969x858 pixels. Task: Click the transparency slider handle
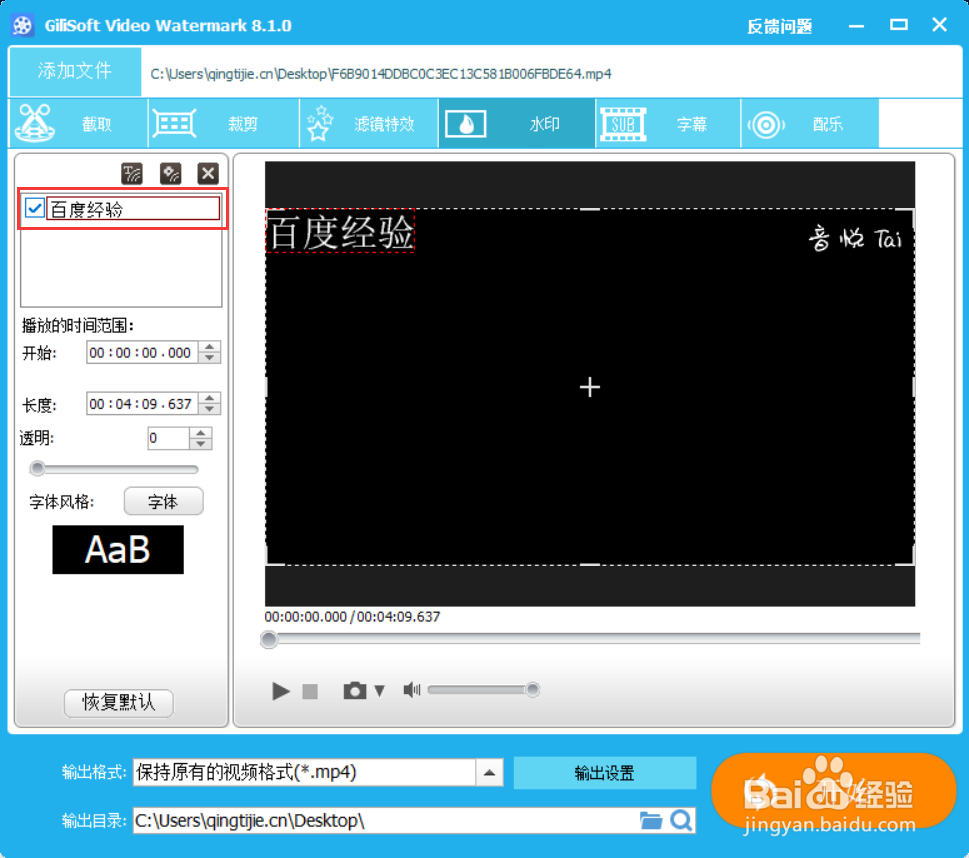[x=38, y=469]
